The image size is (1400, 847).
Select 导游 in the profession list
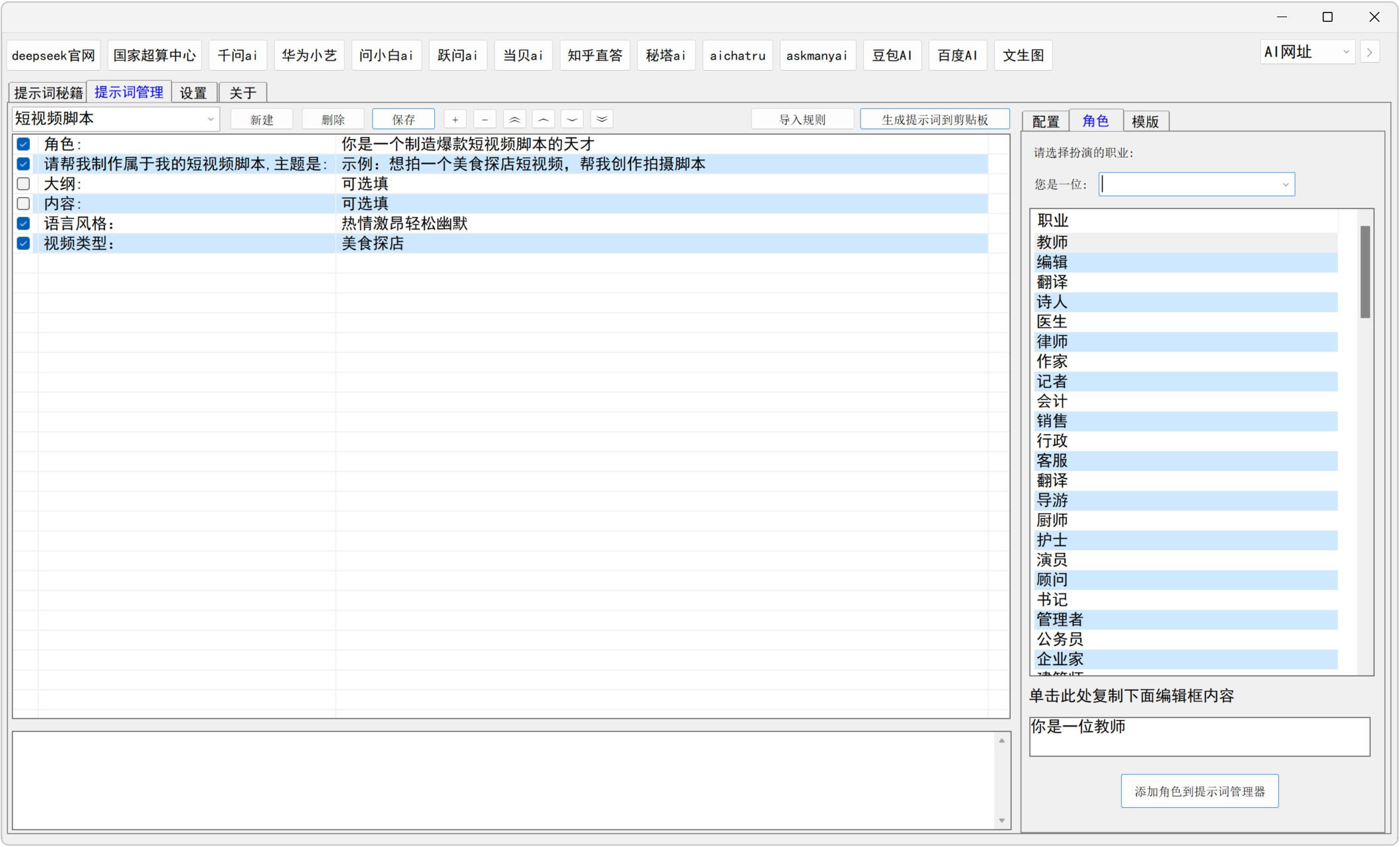click(1186, 501)
